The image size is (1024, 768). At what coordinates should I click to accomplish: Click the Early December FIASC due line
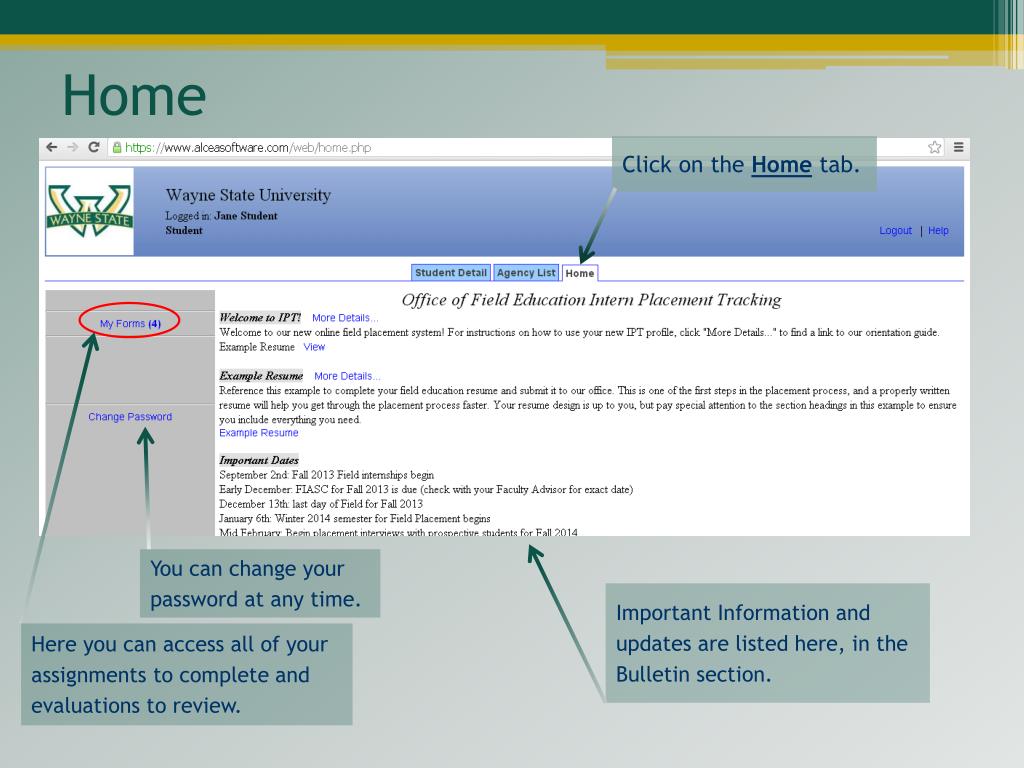tap(426, 489)
